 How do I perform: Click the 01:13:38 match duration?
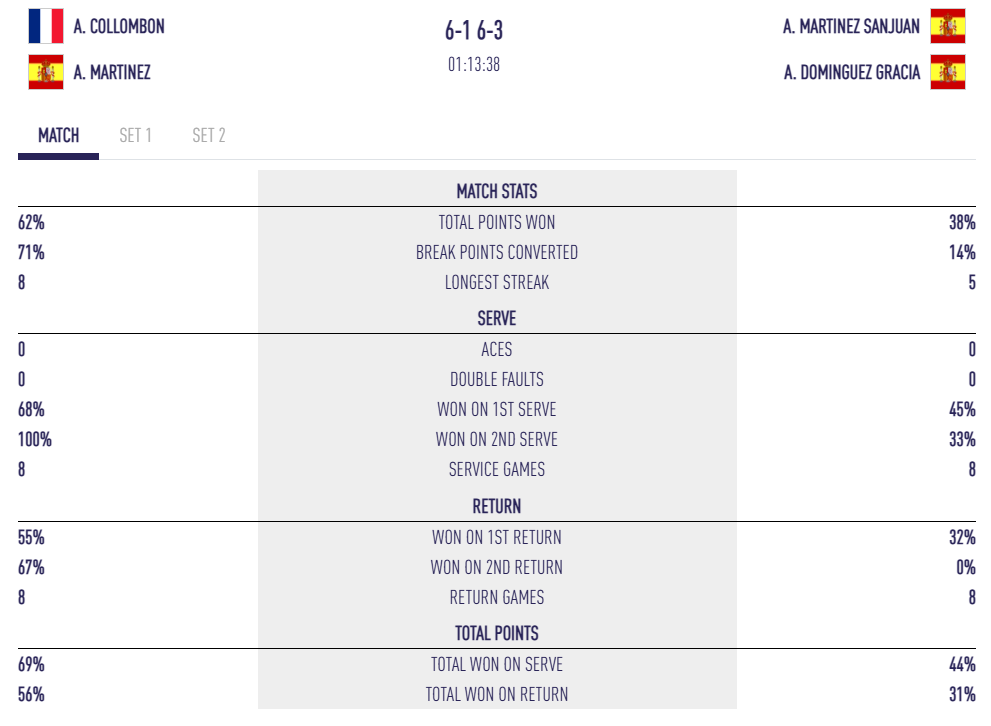tap(474, 65)
